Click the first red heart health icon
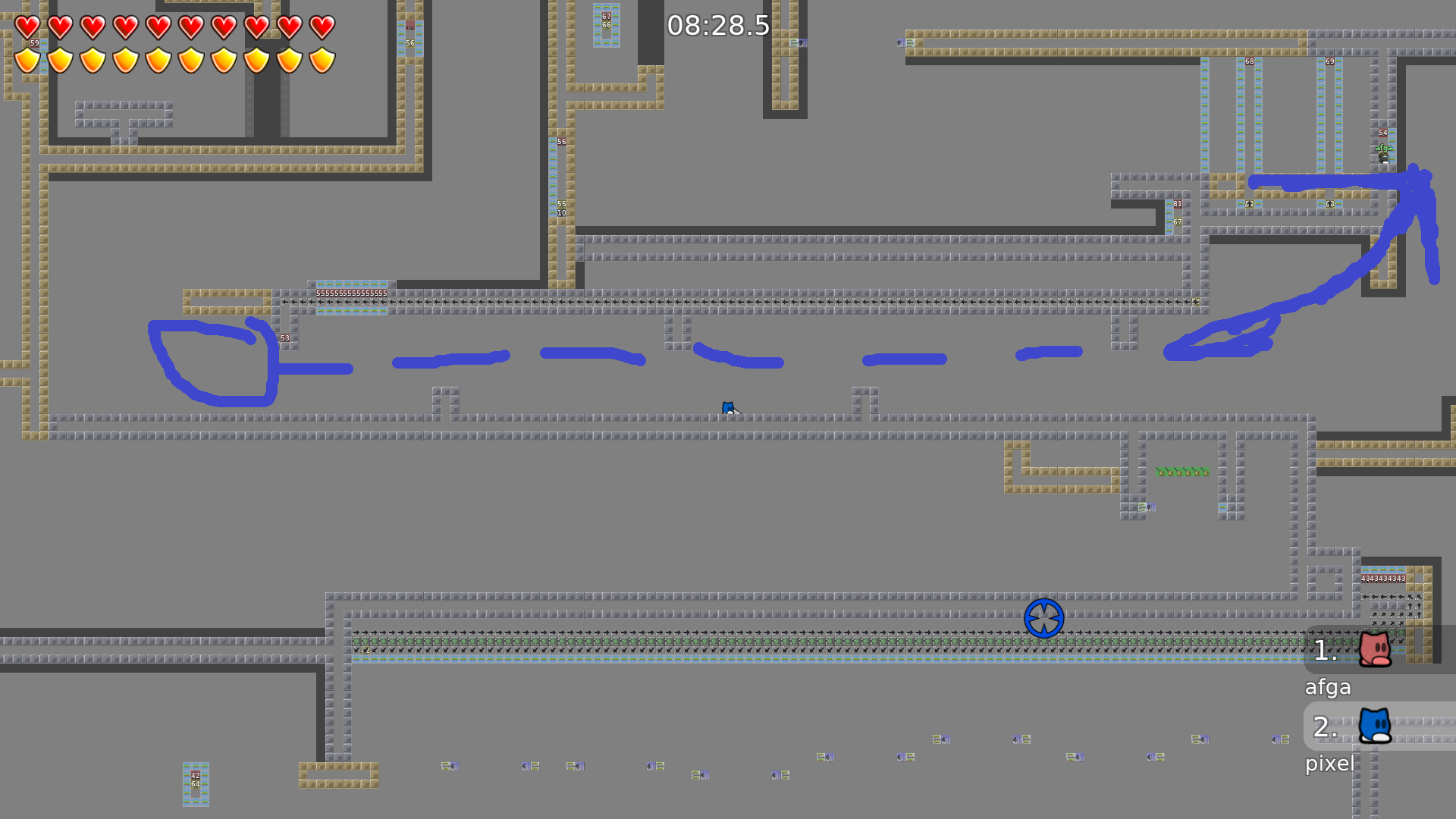This screenshot has width=1456, height=819. 27,27
